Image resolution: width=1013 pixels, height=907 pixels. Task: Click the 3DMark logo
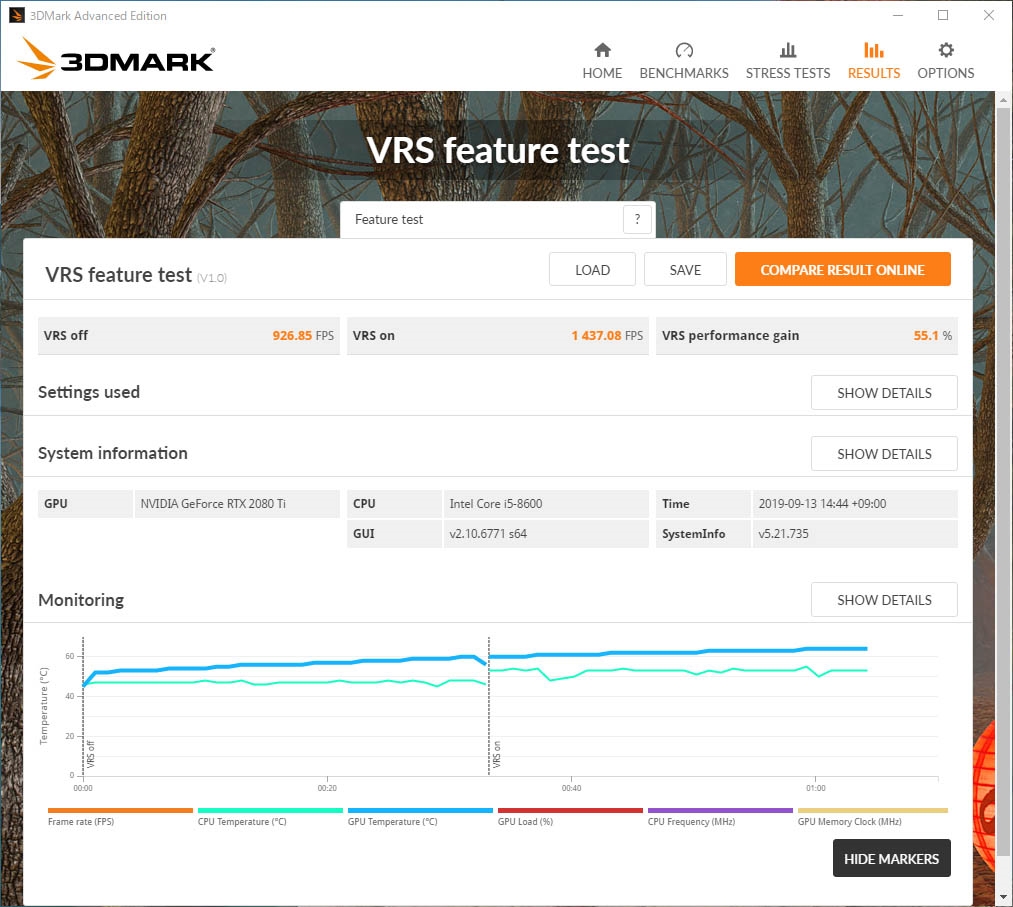116,59
